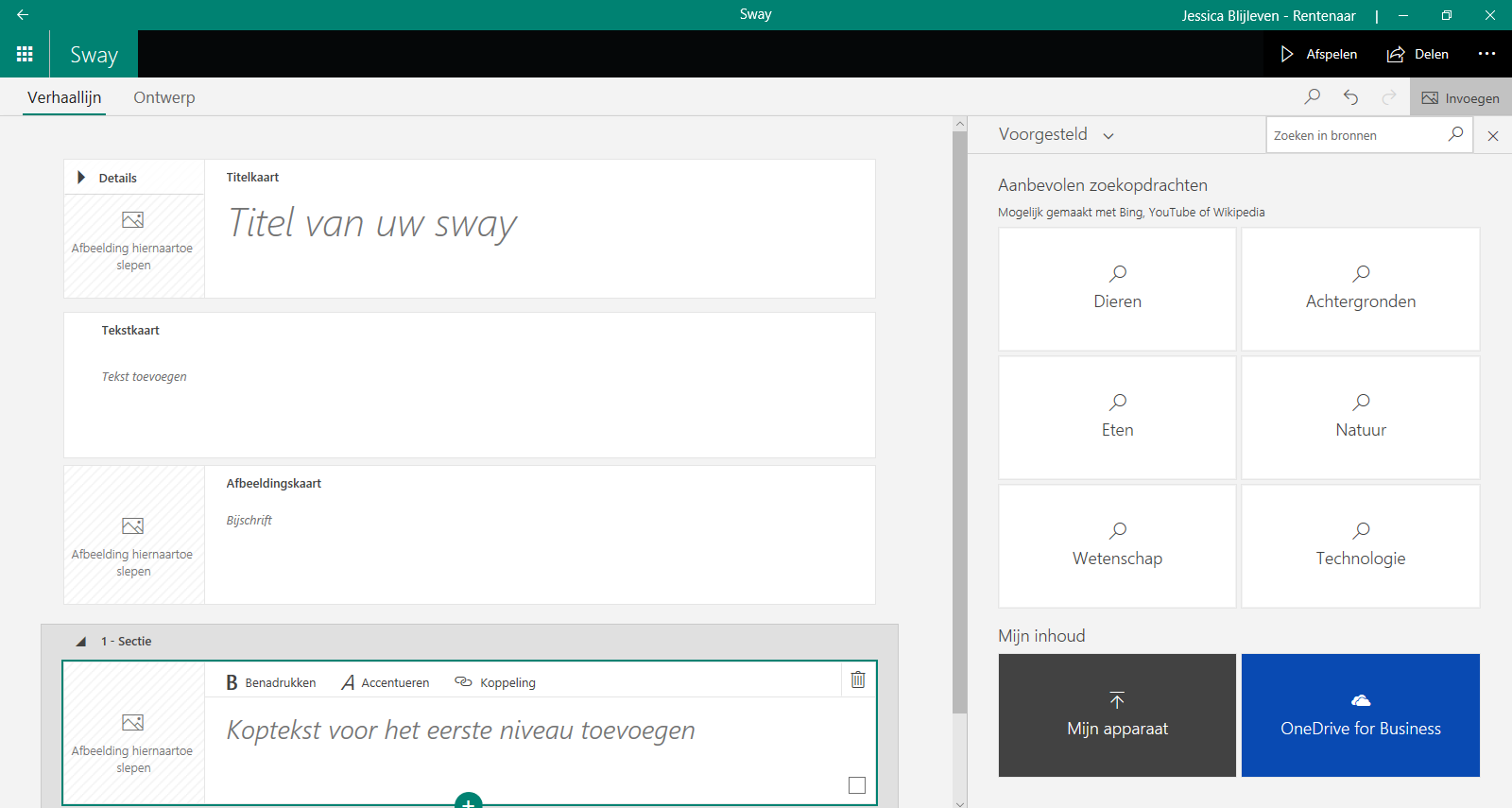1512x808 pixels.
Task: Play the sway with Afspelen
Action: tap(1319, 54)
